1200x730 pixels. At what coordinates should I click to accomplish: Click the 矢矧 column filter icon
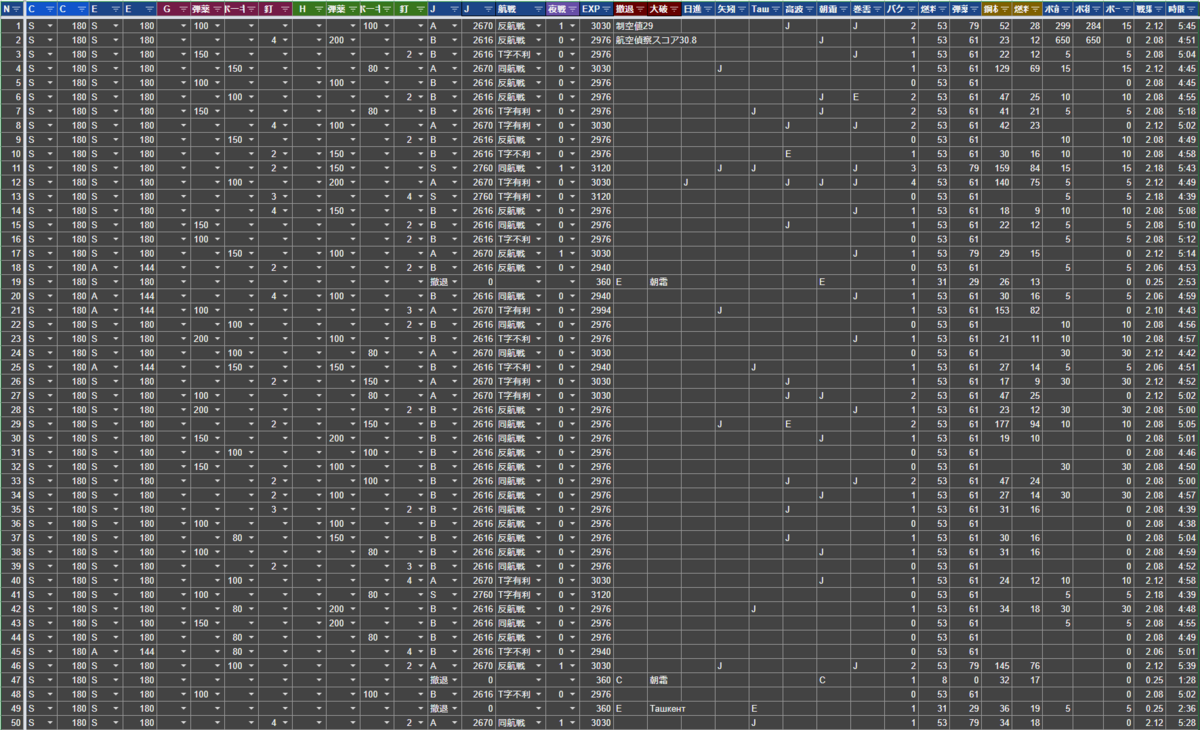[x=742, y=8]
